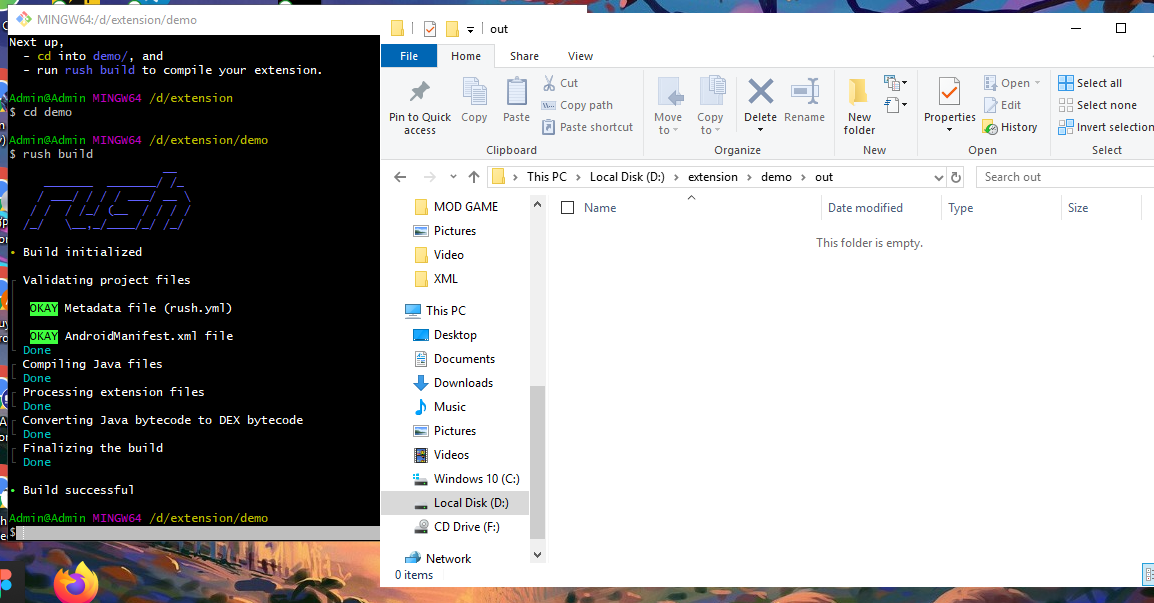1154x603 pixels.
Task: Click Copy path in Clipboard group
Action: pos(578,105)
